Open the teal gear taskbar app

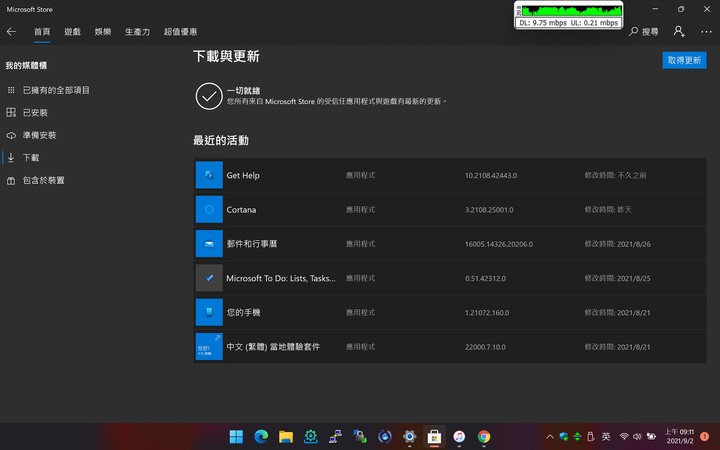pos(311,436)
